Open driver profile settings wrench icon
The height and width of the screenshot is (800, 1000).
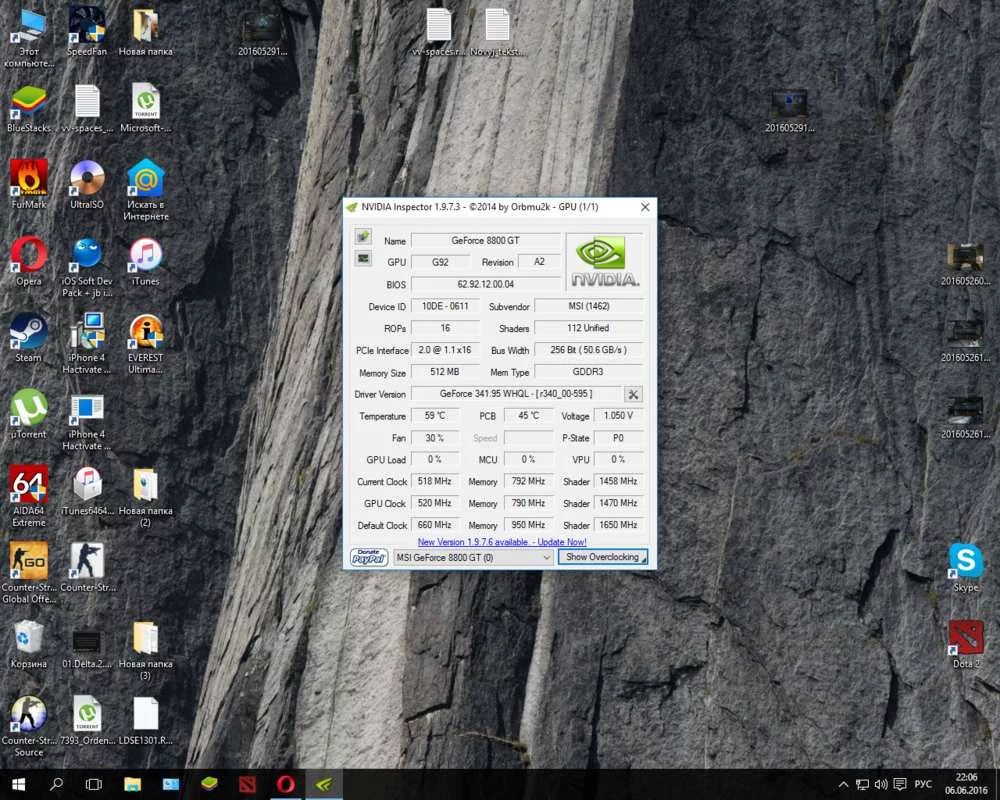(633, 394)
